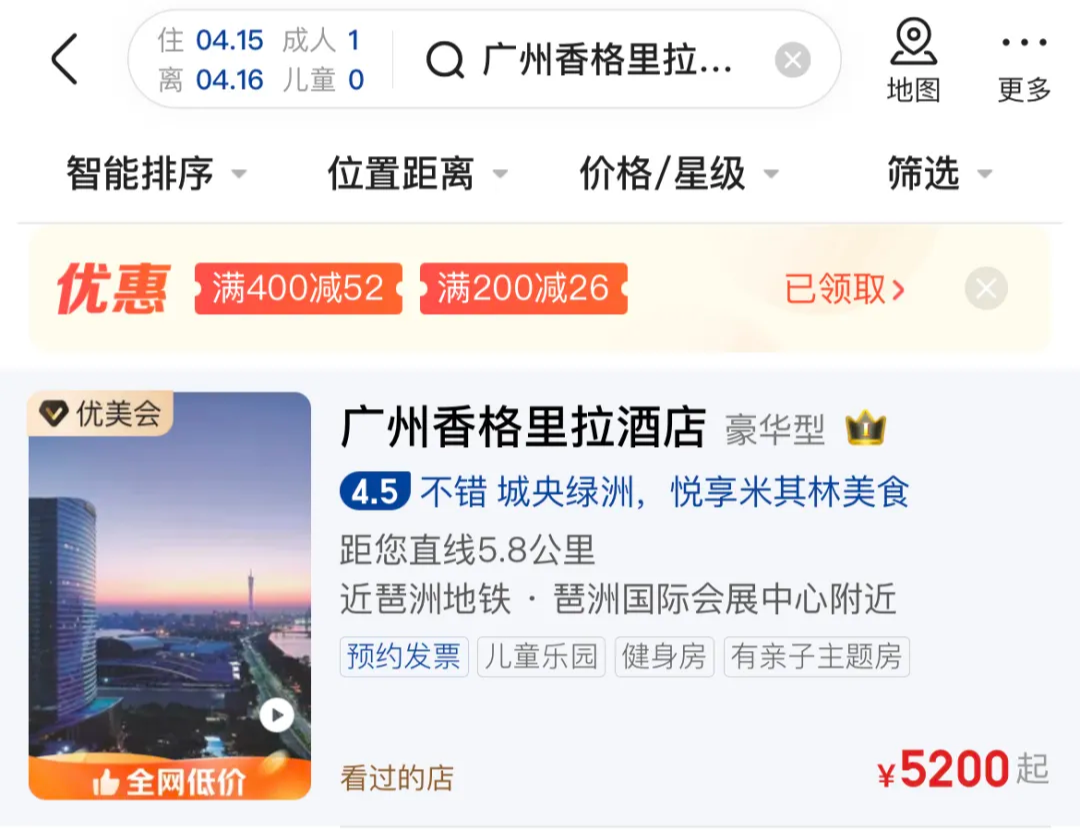Change the check-in date 04.15
Screen dimensions: 1080x830
pyautogui.click(x=229, y=40)
